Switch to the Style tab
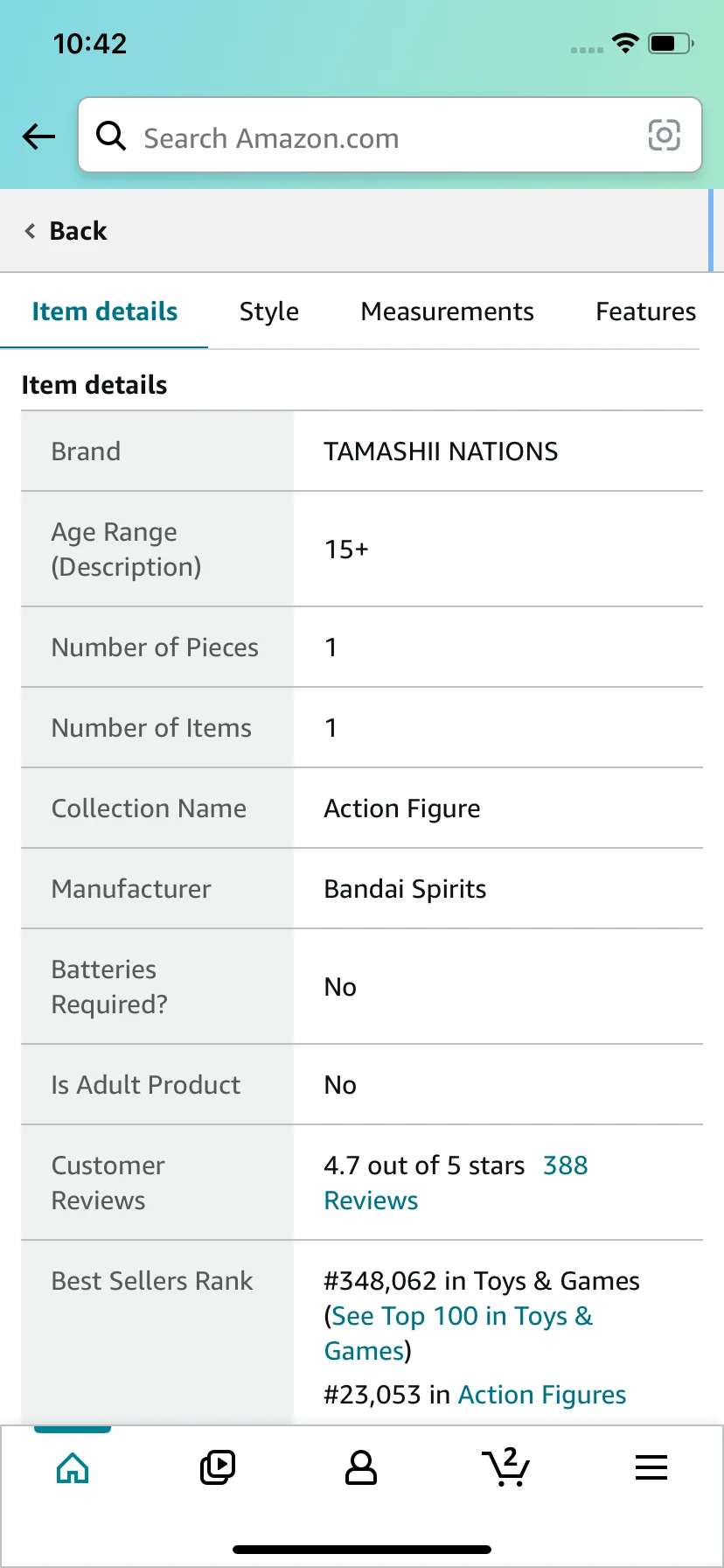Viewport: 724px width, 1568px height. point(269,311)
